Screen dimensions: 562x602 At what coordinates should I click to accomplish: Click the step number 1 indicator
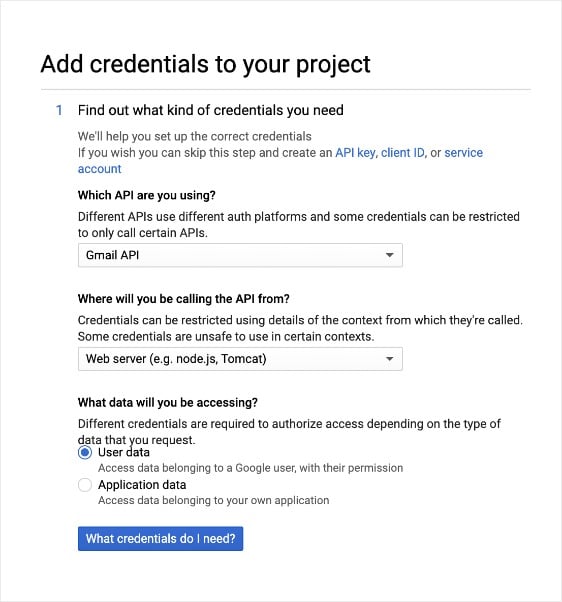click(59, 111)
